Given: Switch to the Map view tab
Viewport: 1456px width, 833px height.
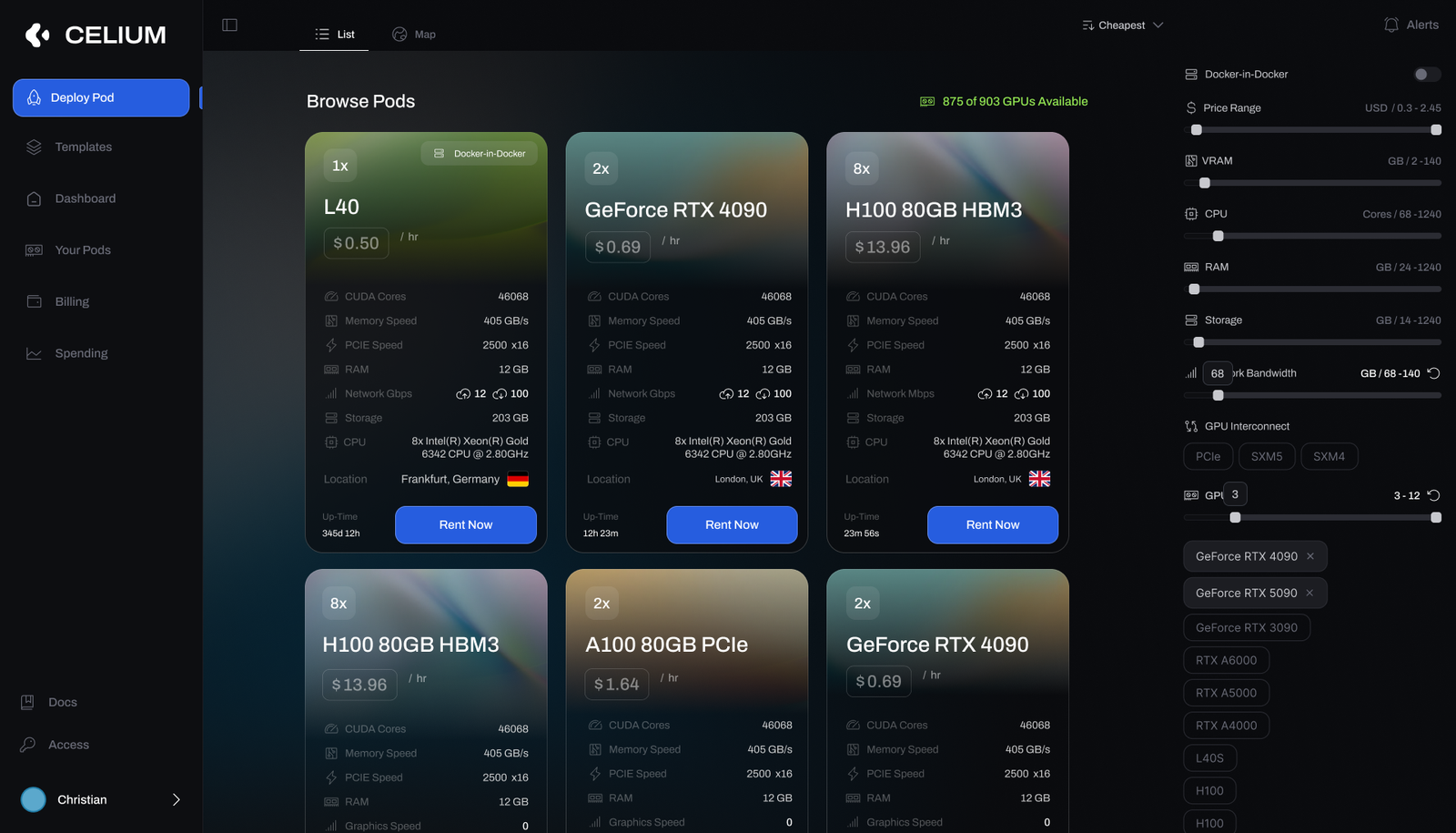Looking at the screenshot, I should 414,34.
